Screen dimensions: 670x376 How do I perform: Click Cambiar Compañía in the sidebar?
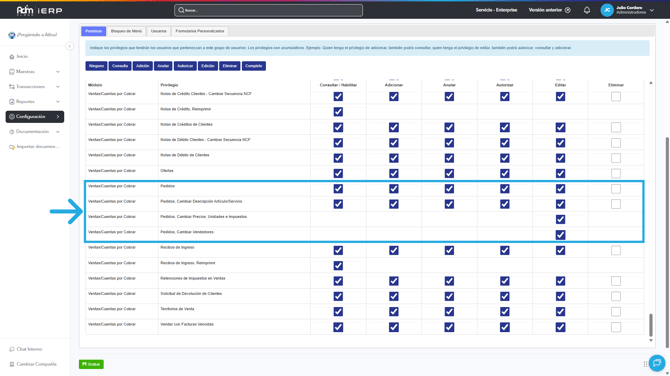coord(36,364)
